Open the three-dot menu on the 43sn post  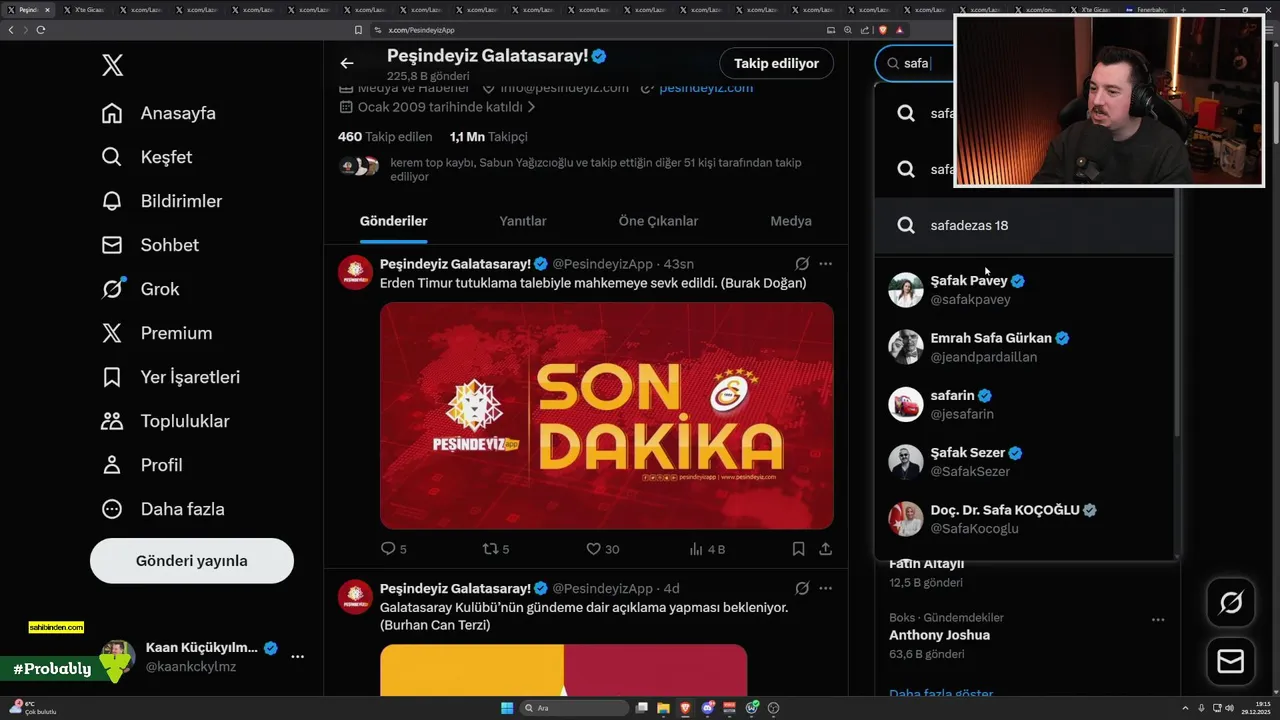pos(826,264)
